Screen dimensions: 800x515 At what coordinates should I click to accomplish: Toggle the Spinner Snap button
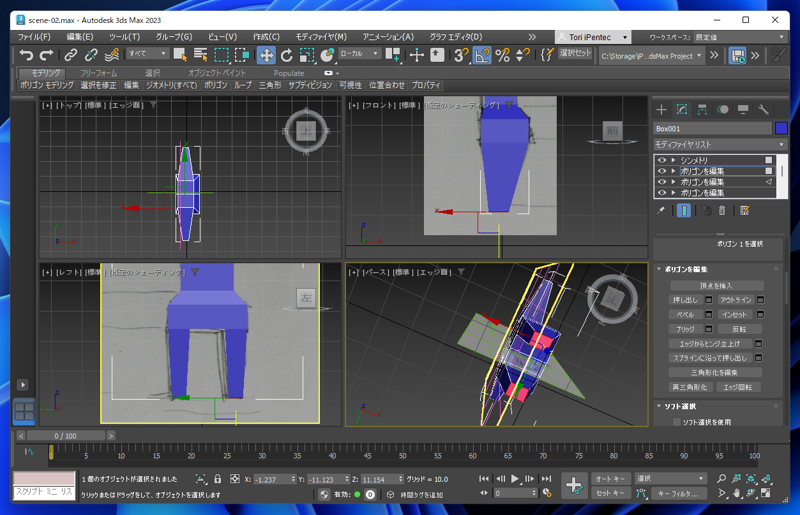point(522,55)
